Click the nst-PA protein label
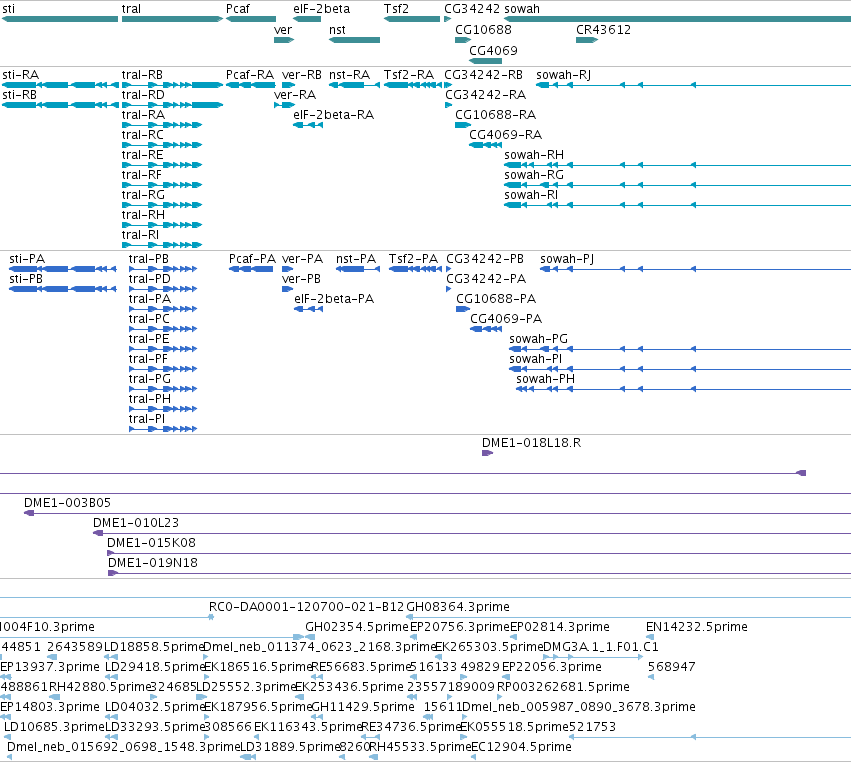 coord(356,259)
